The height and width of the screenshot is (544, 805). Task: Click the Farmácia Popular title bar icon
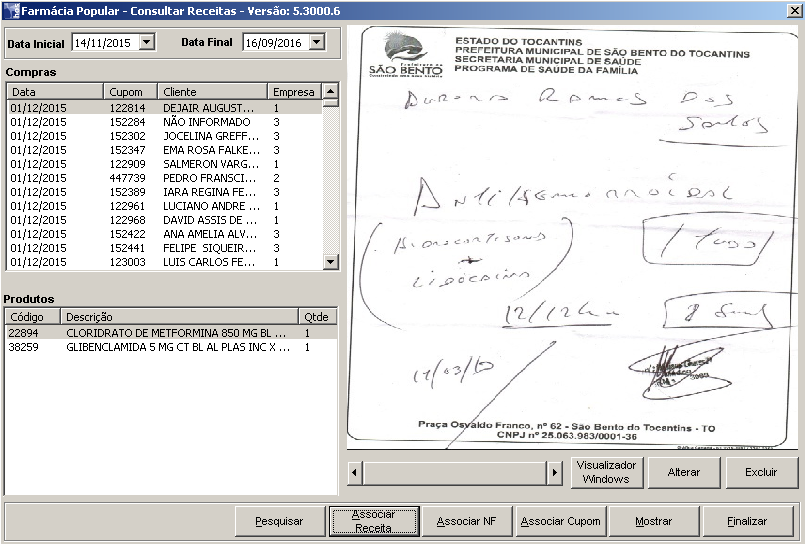tap(12, 10)
